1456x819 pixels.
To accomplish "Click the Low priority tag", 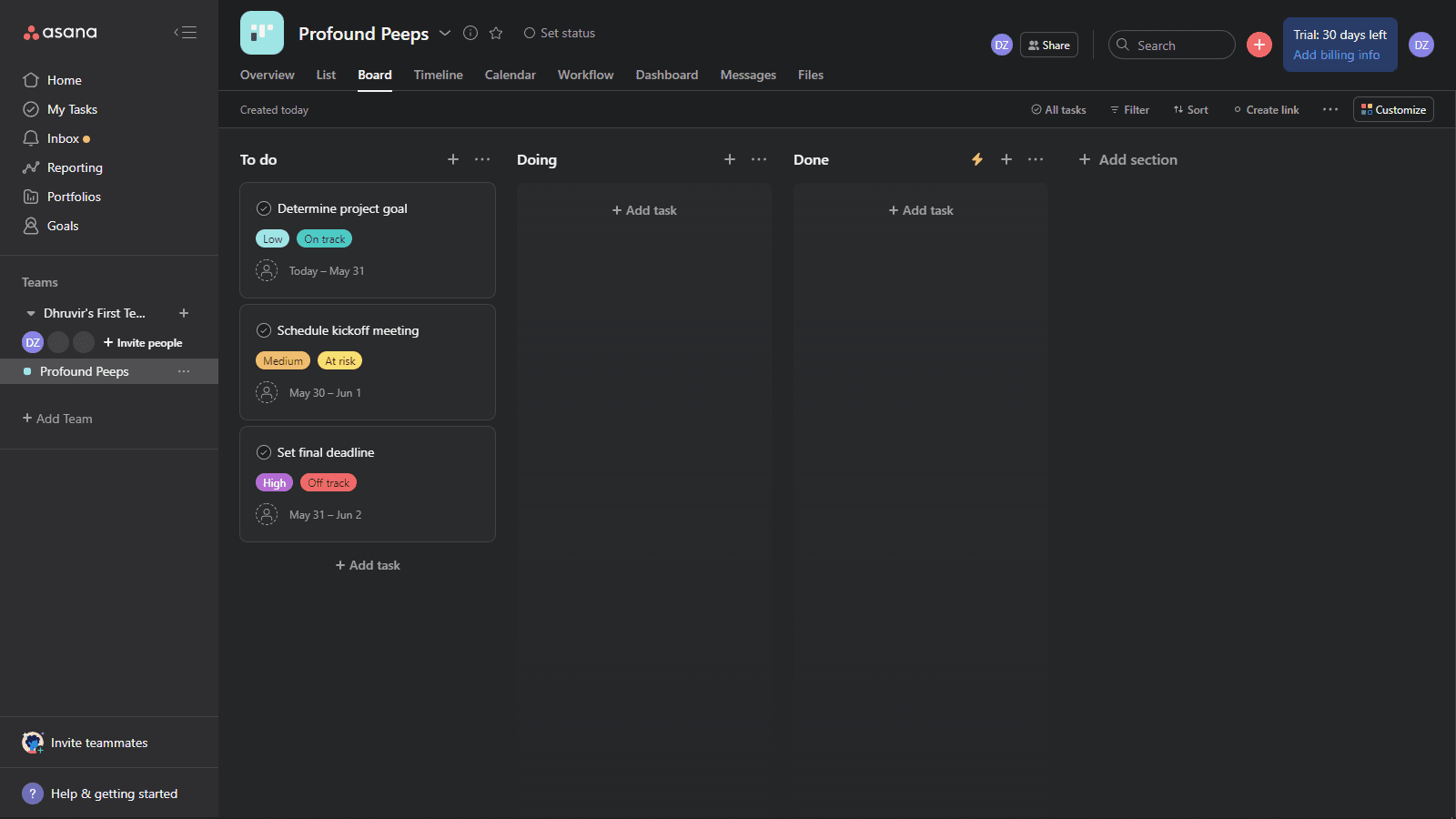I will coord(273,239).
